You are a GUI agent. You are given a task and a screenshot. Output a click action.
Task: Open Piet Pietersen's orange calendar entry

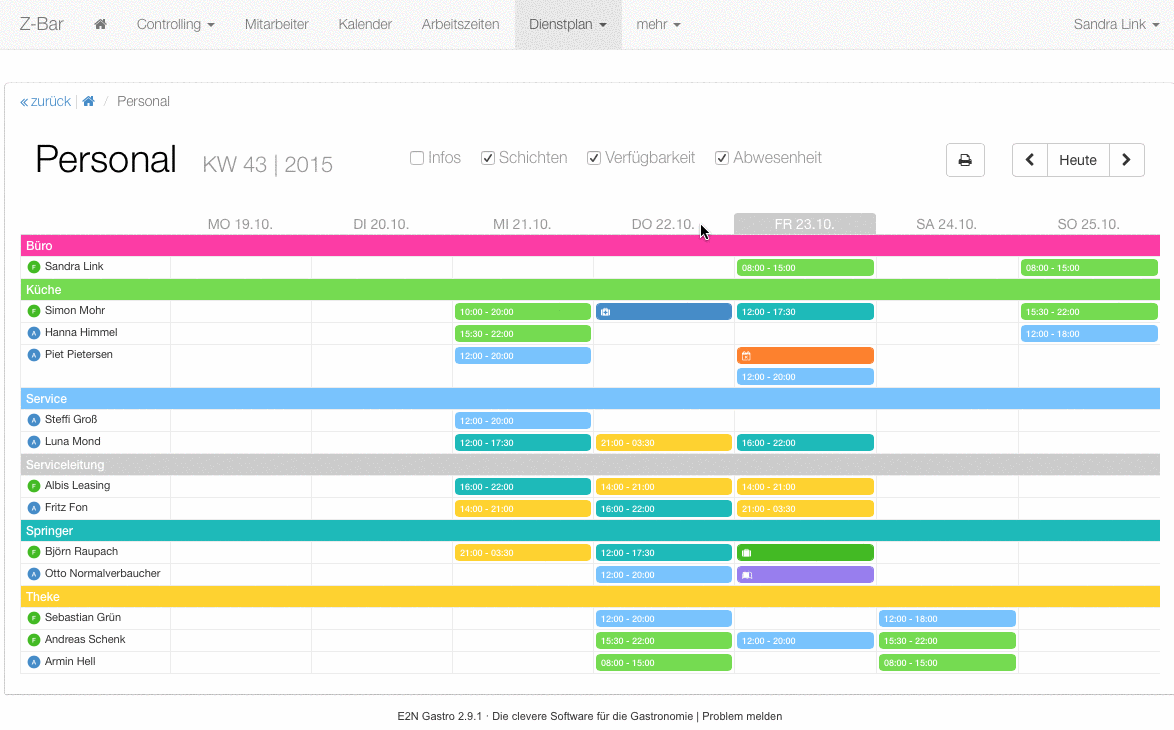point(805,356)
